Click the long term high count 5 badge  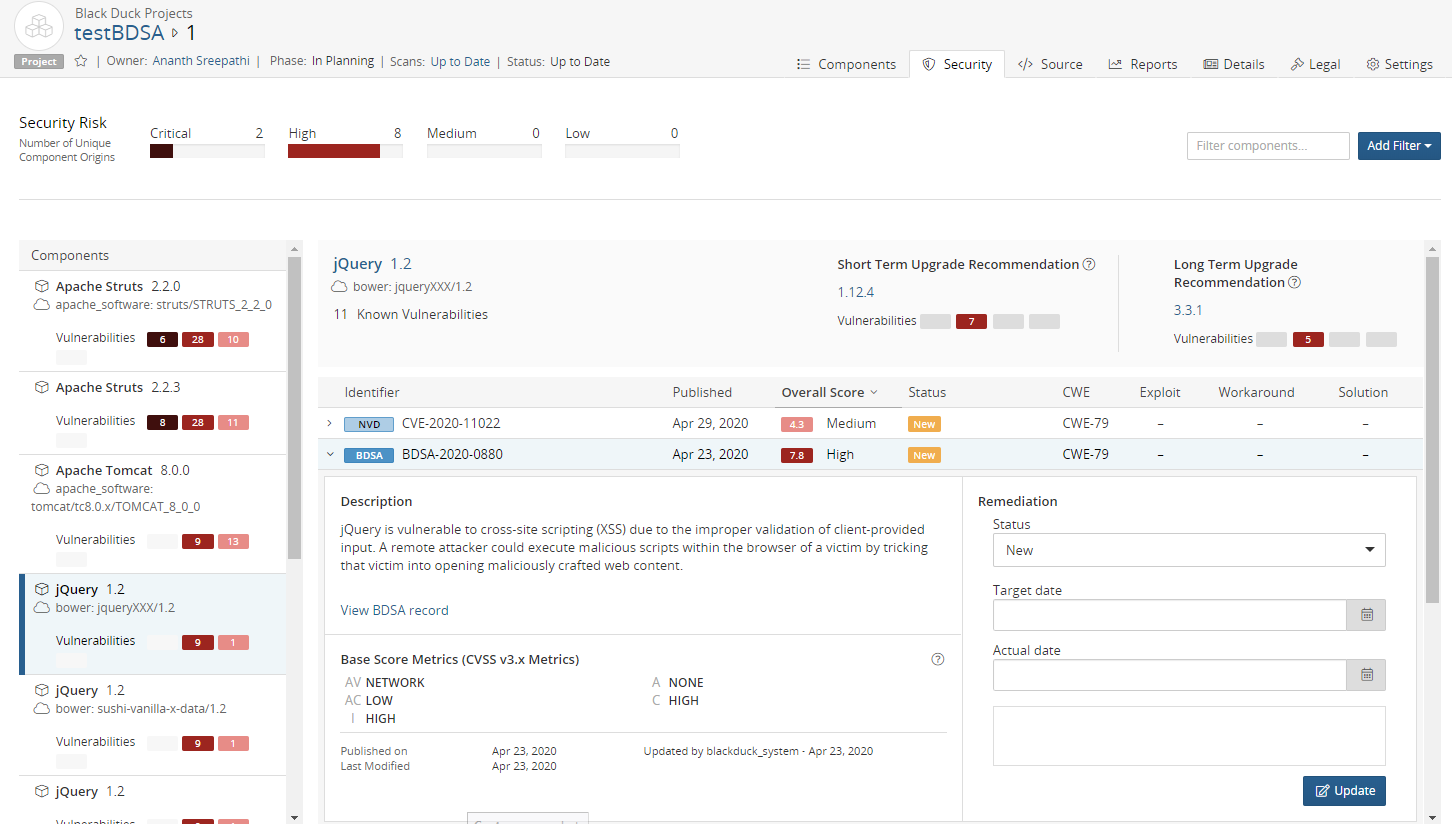point(1308,340)
